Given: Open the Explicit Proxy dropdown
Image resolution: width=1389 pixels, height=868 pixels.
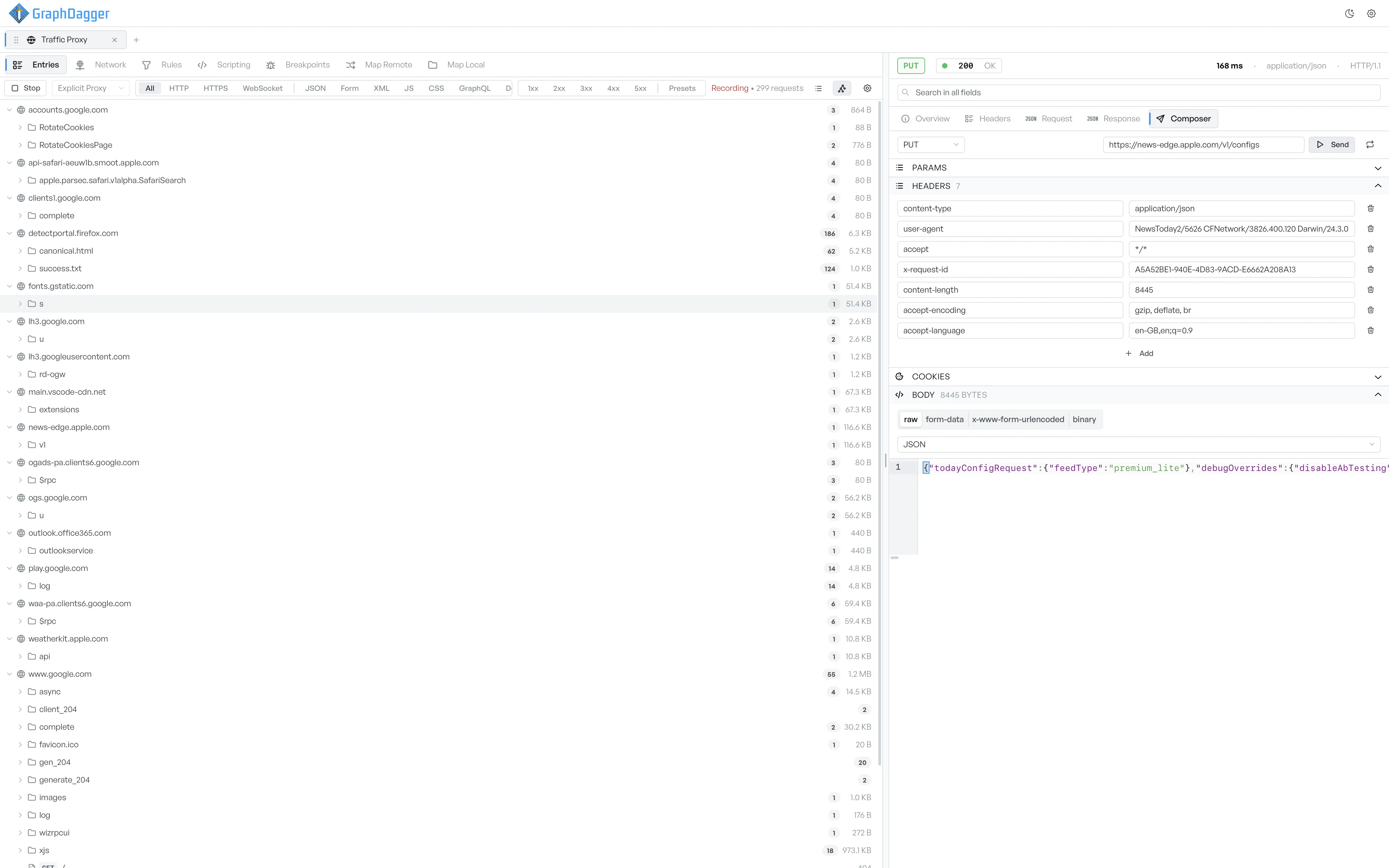Looking at the screenshot, I should click(x=91, y=88).
